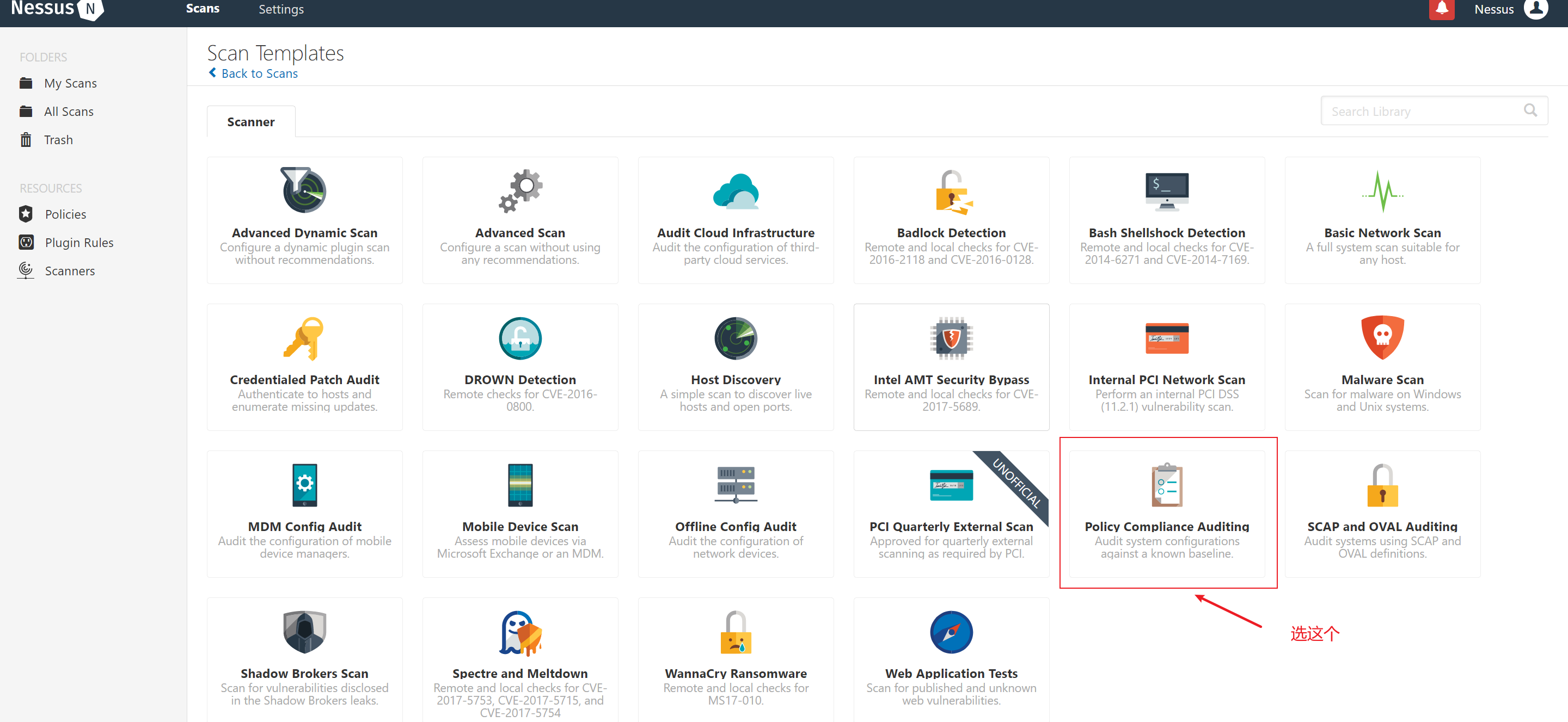Click the WannaCry Ransomware title text
The image size is (1568, 722).
coord(736,674)
